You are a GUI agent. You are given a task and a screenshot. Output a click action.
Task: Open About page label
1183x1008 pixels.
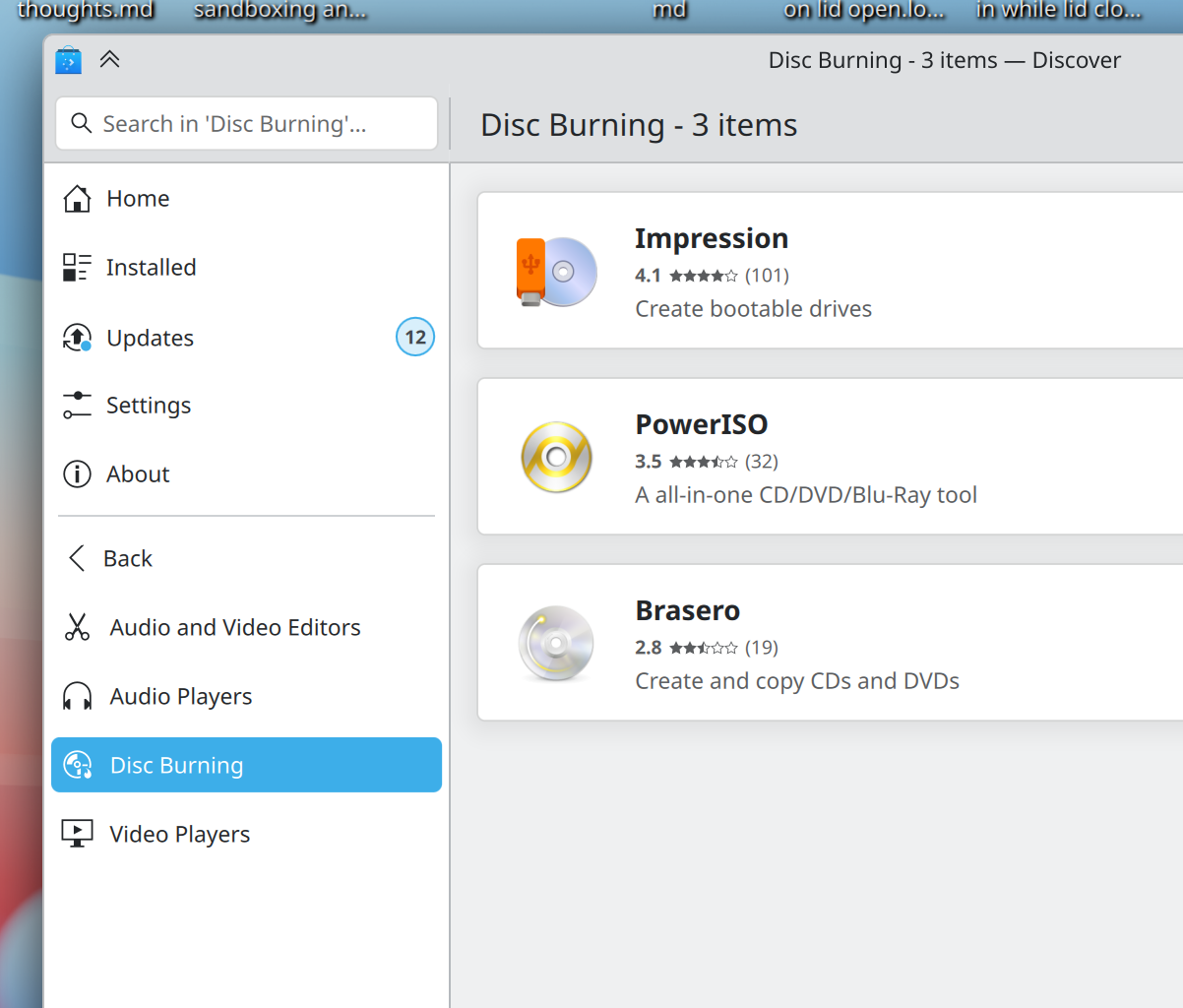[138, 474]
